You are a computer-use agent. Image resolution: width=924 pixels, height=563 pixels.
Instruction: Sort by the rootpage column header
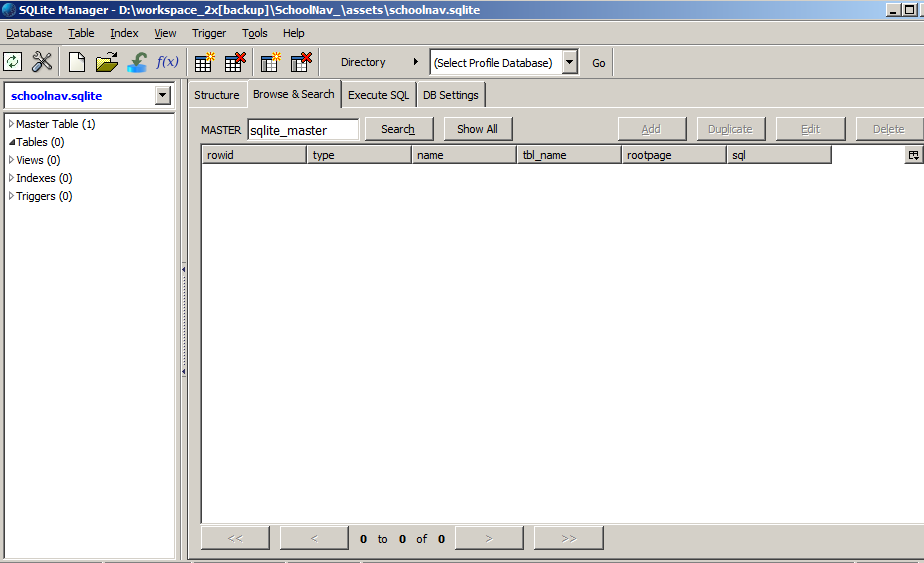click(x=674, y=155)
